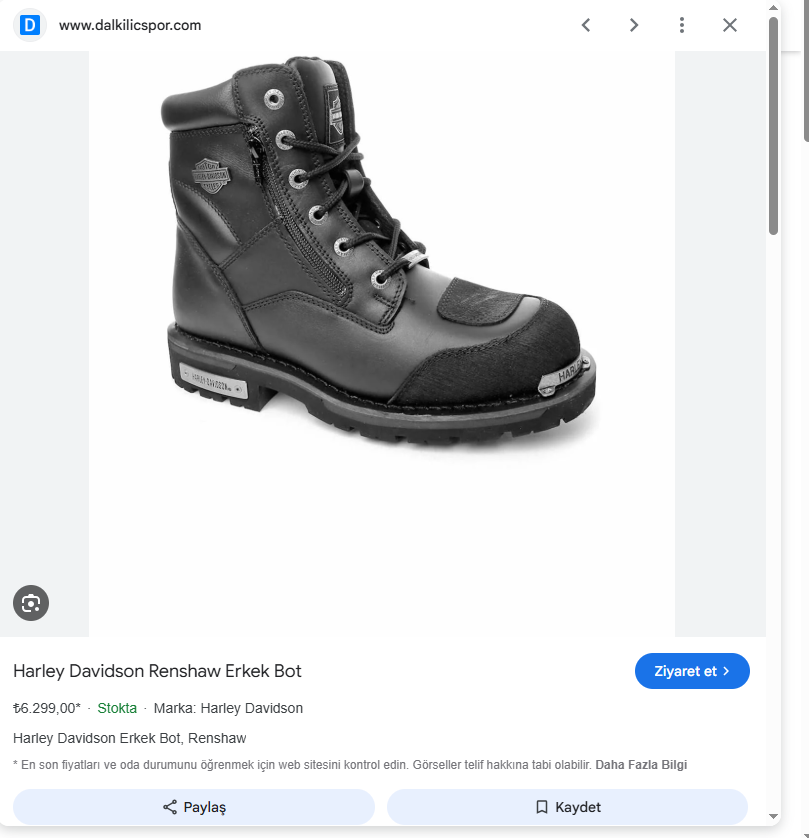Click the scrollbar up arrow

pyautogui.click(x=773, y=7)
